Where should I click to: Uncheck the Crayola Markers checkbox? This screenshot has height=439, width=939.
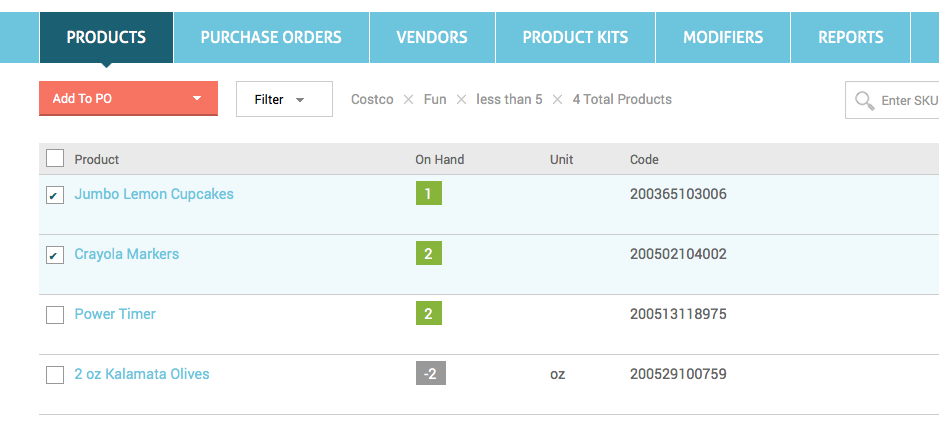tap(55, 255)
